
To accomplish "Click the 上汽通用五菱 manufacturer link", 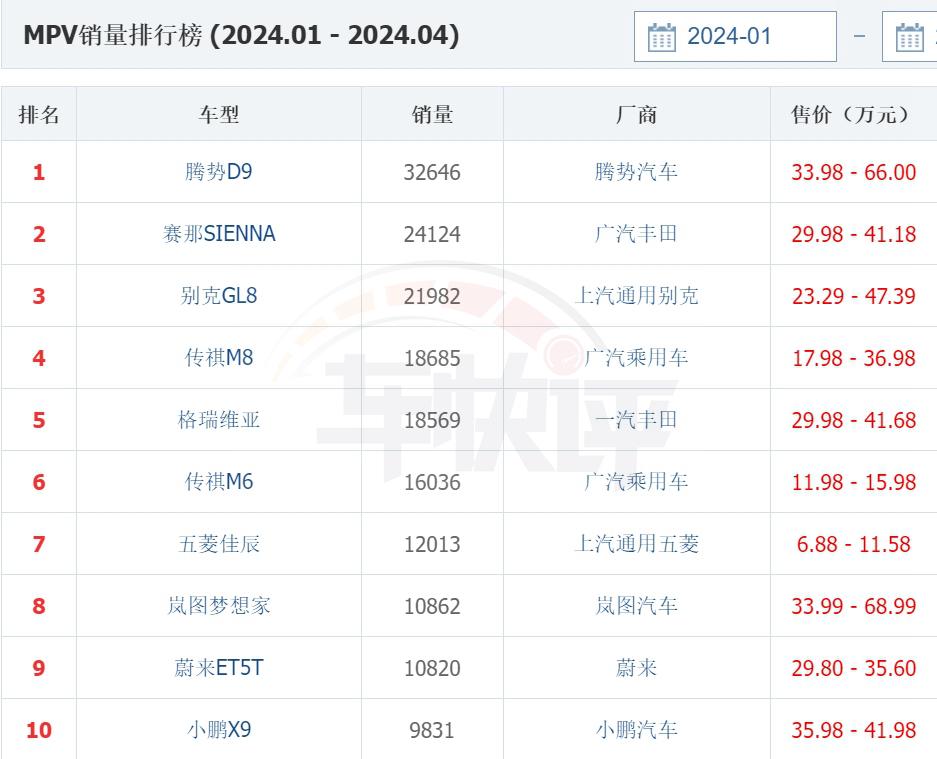I will pos(636,544).
